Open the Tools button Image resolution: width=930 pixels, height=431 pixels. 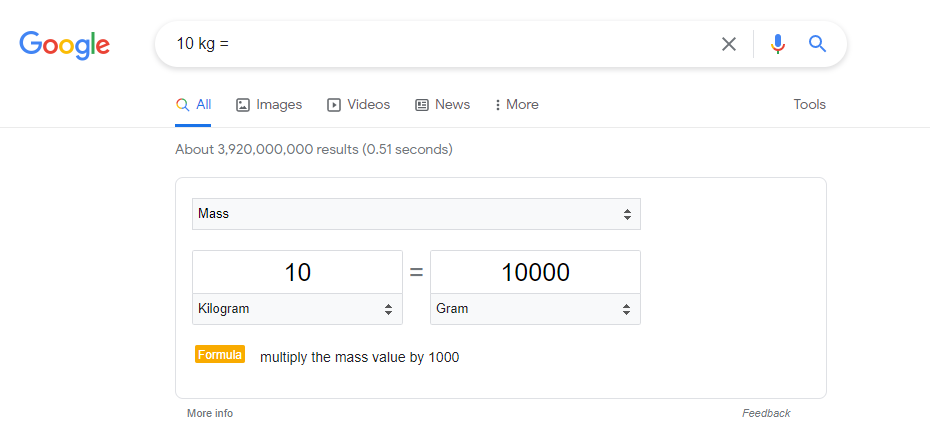click(x=809, y=104)
